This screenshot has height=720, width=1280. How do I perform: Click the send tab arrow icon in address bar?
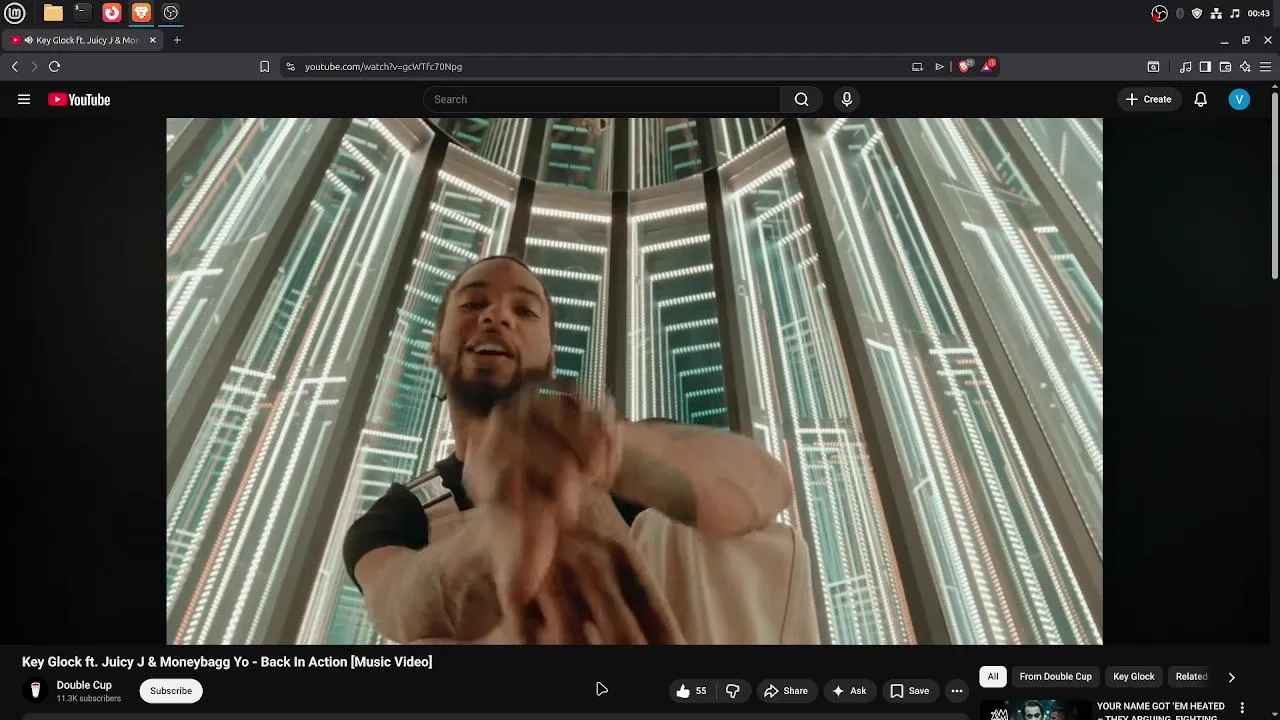pos(939,67)
